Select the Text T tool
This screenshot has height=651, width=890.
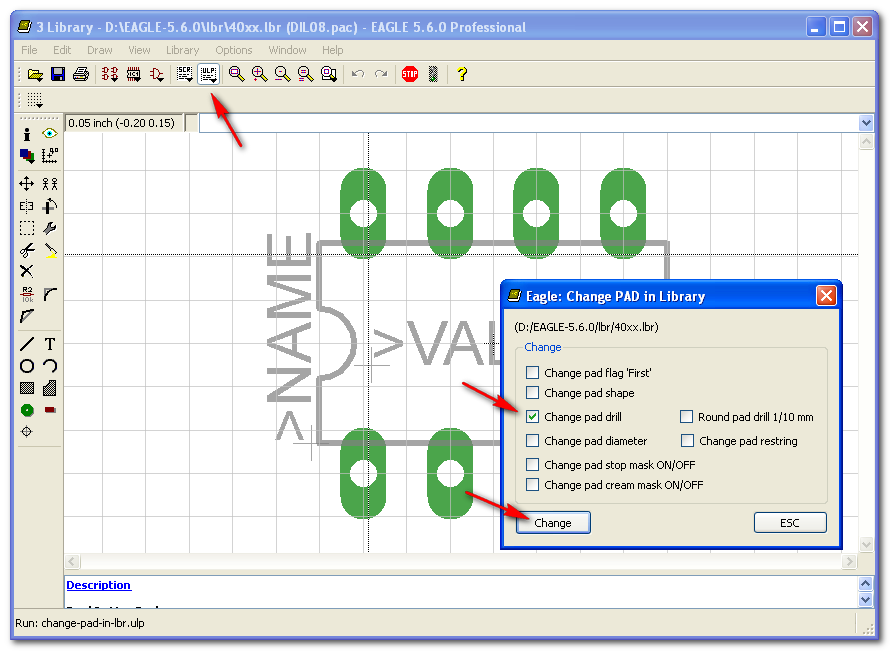50,344
